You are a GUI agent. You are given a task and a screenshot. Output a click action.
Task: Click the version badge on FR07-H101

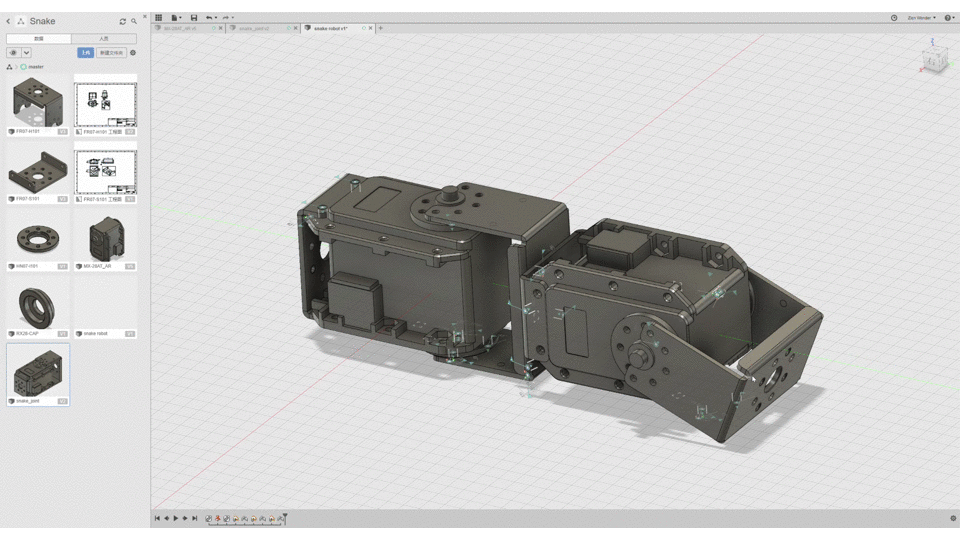point(62,132)
